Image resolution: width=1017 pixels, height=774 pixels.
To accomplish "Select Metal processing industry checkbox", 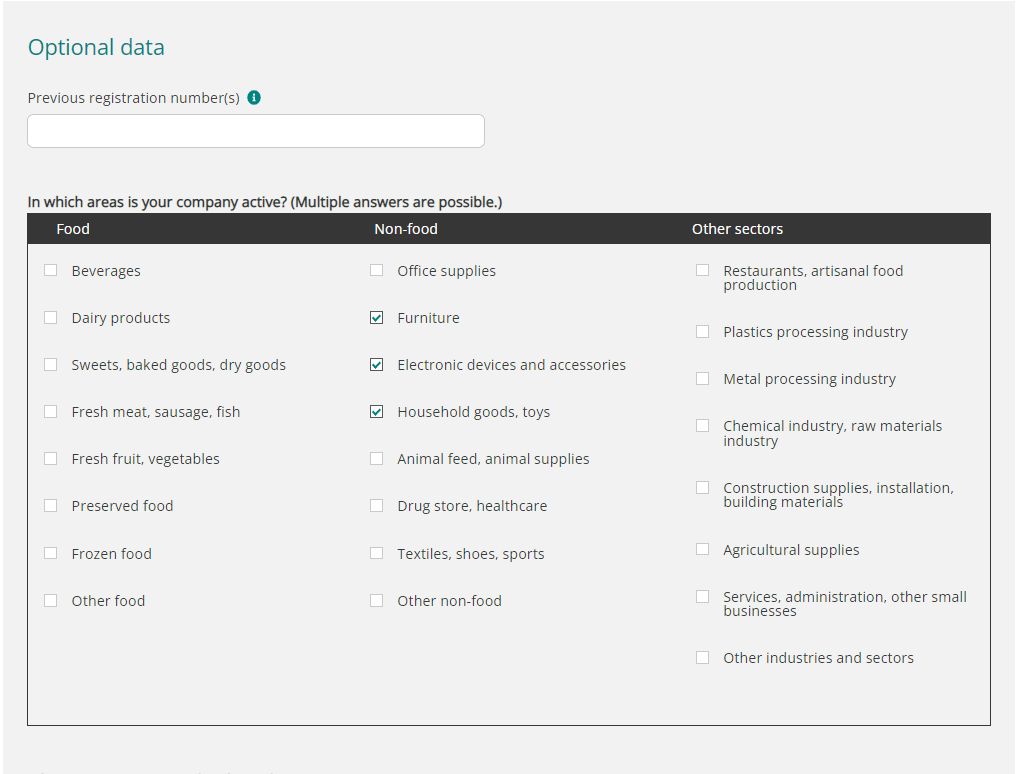I will (702, 378).
